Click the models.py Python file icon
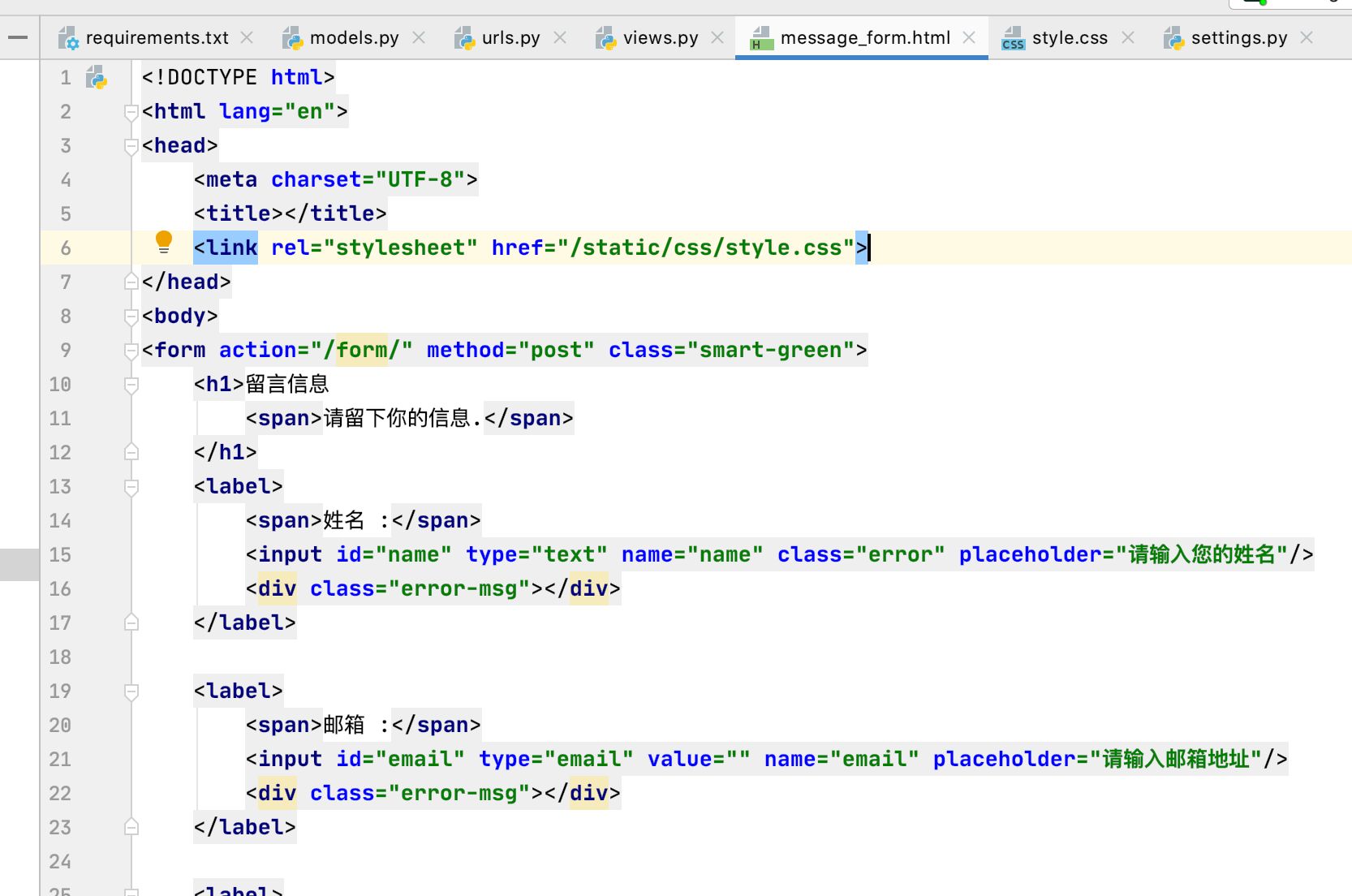The image size is (1352, 896). tap(292, 38)
